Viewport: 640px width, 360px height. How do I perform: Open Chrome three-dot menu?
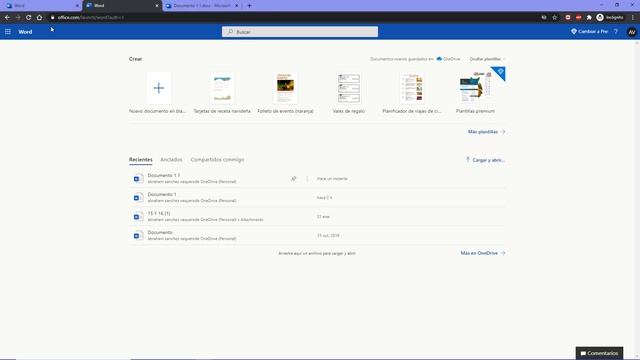633,18
